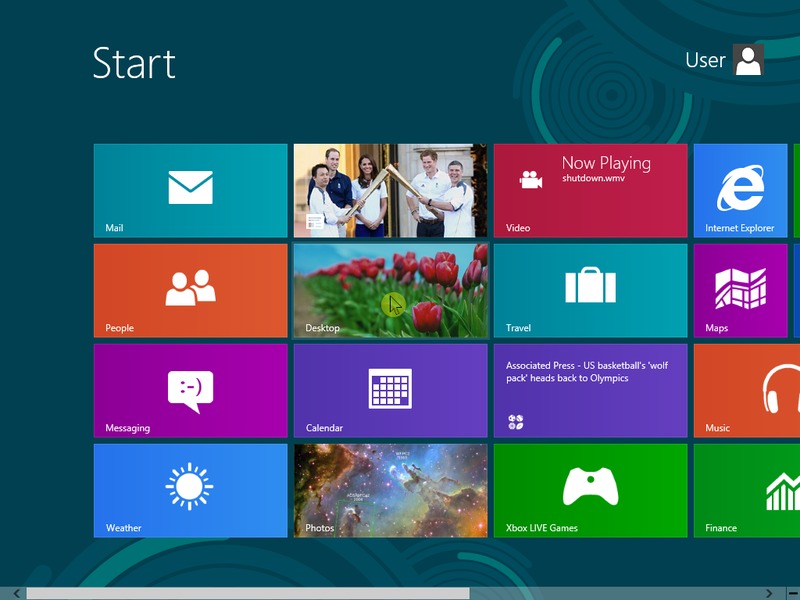The height and width of the screenshot is (600, 800).
Task: Open the Olympic torch news photo tile
Action: click(x=390, y=190)
